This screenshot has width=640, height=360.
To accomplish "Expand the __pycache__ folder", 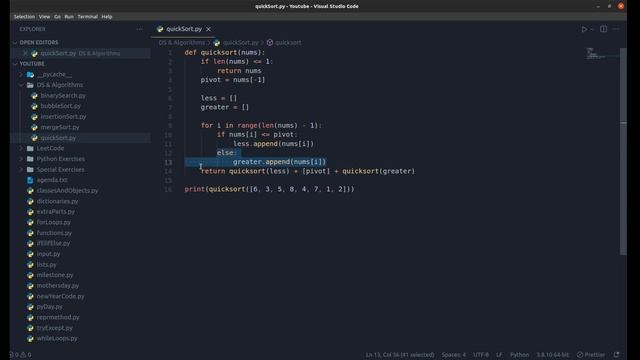I will (x=54, y=74).
